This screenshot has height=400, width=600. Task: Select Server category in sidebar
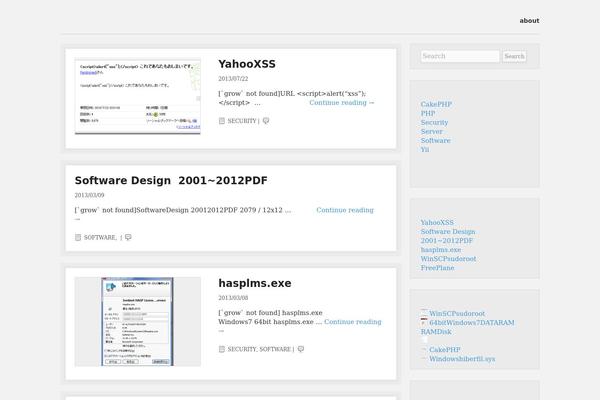pyautogui.click(x=432, y=131)
